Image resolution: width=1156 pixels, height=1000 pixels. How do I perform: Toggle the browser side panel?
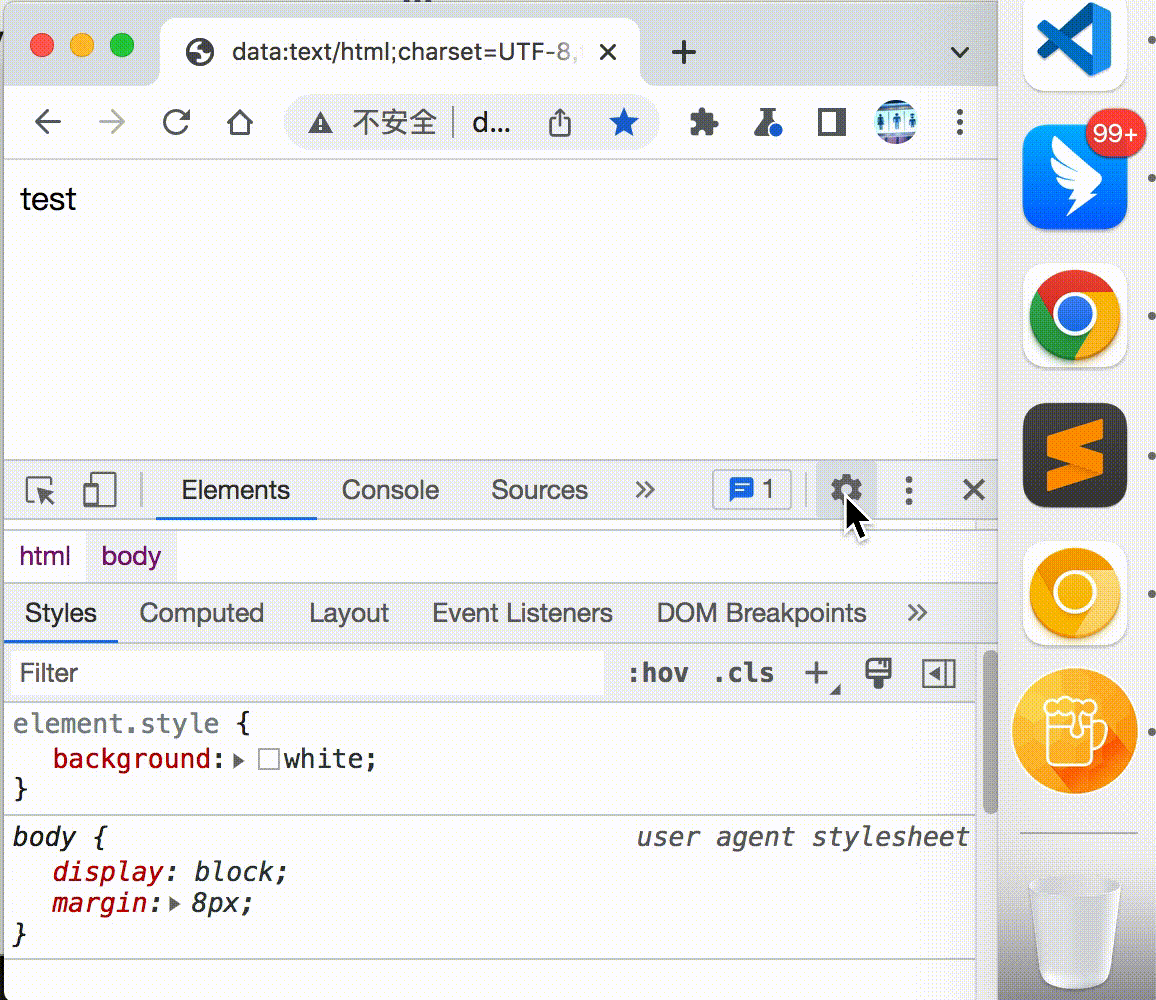pyautogui.click(x=832, y=122)
